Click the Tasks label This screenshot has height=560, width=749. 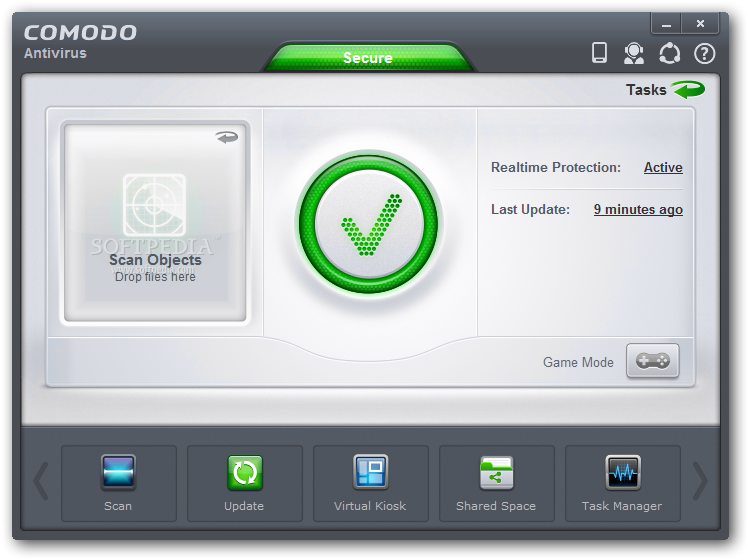646,90
